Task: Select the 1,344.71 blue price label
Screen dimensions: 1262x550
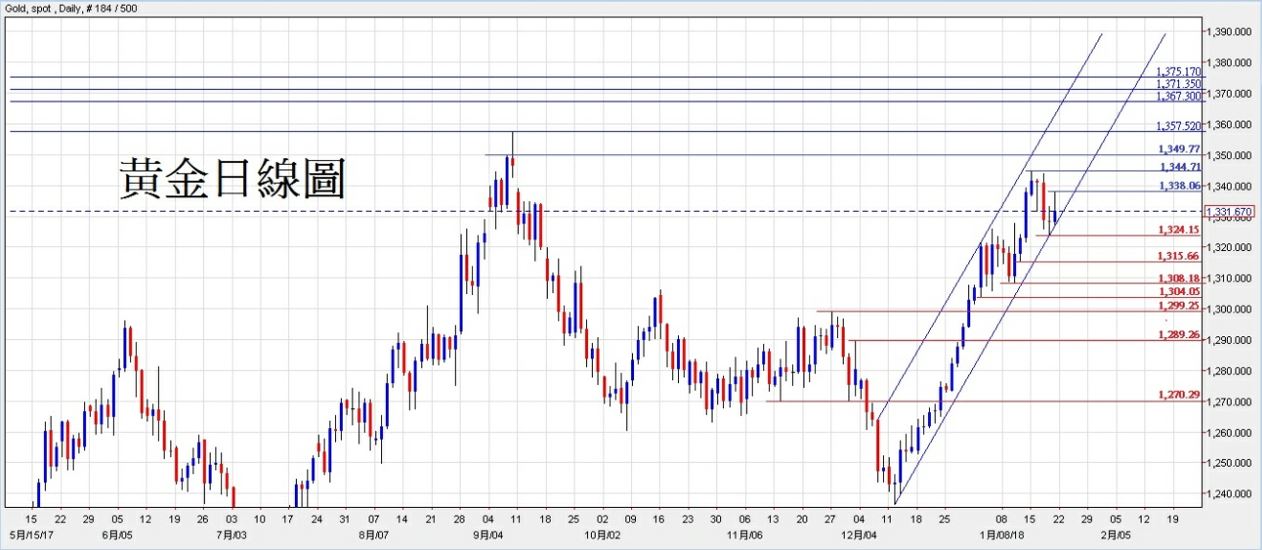Action: pos(1179,167)
